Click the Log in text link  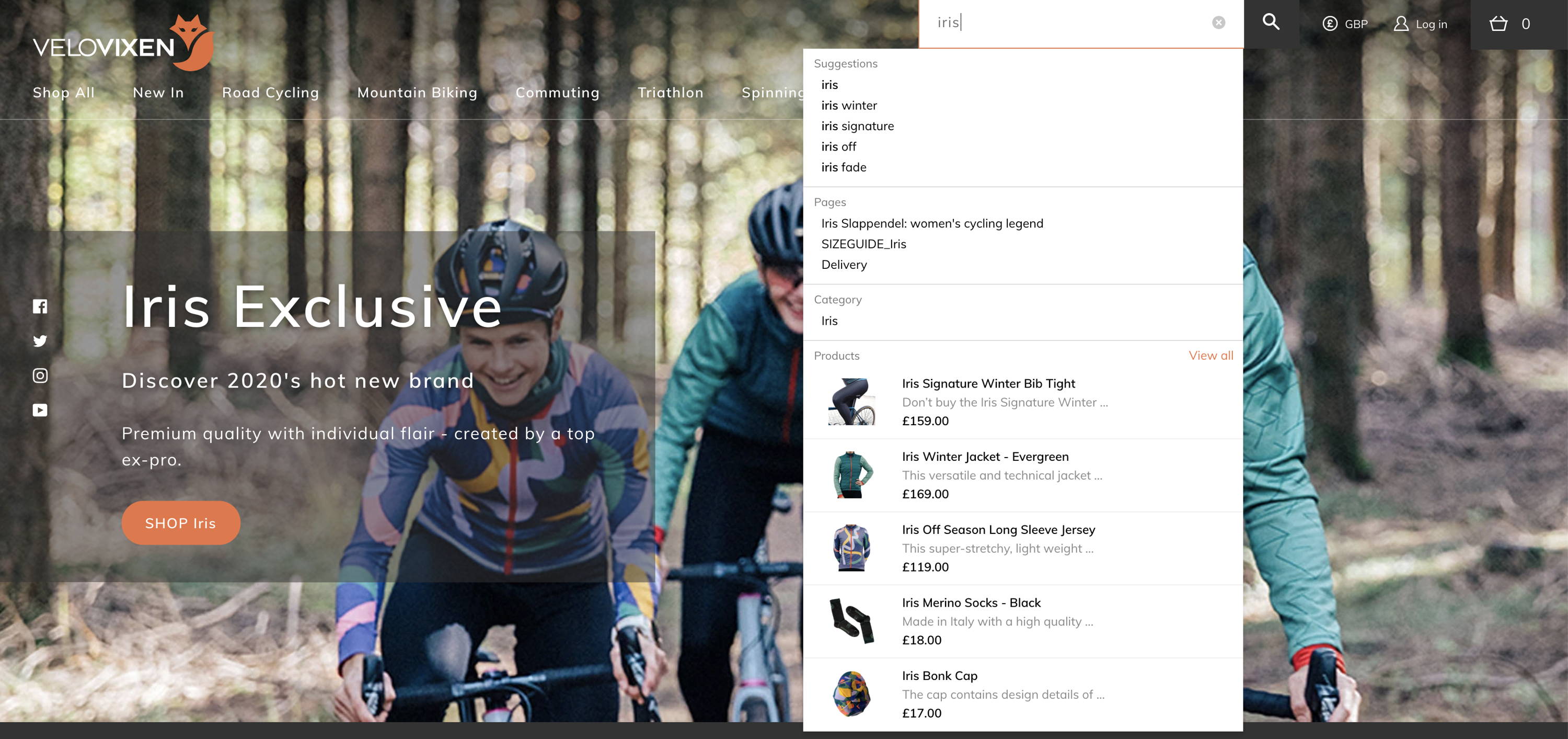click(1431, 25)
